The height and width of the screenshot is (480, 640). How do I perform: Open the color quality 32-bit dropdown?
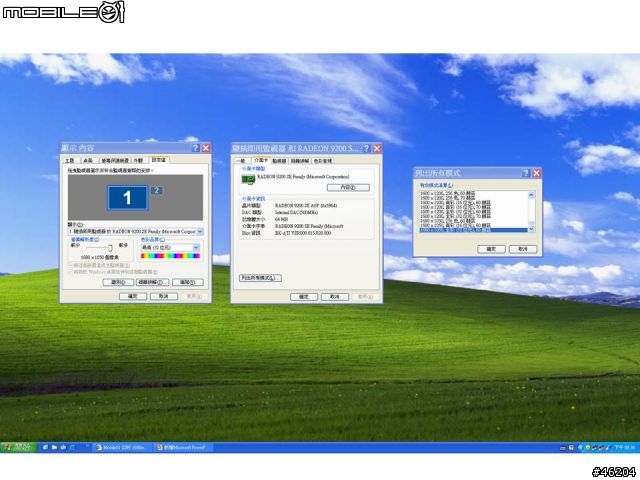click(x=170, y=248)
